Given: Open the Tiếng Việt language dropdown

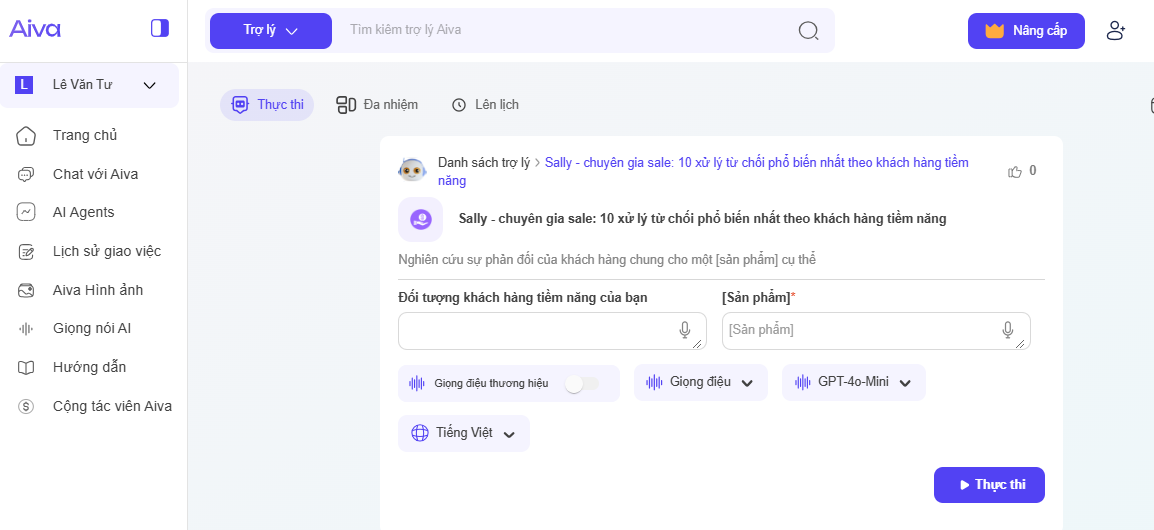Looking at the screenshot, I should (x=463, y=433).
